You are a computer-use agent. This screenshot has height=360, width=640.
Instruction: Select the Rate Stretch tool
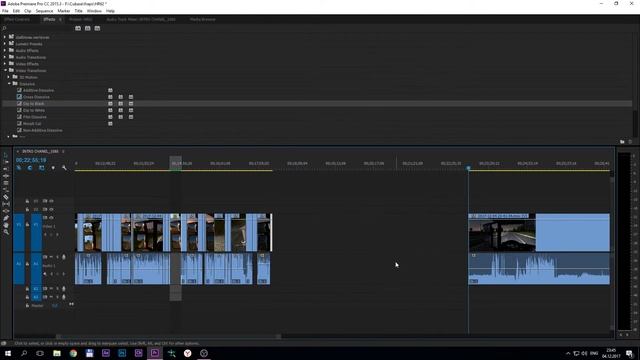pyautogui.click(x=6, y=190)
